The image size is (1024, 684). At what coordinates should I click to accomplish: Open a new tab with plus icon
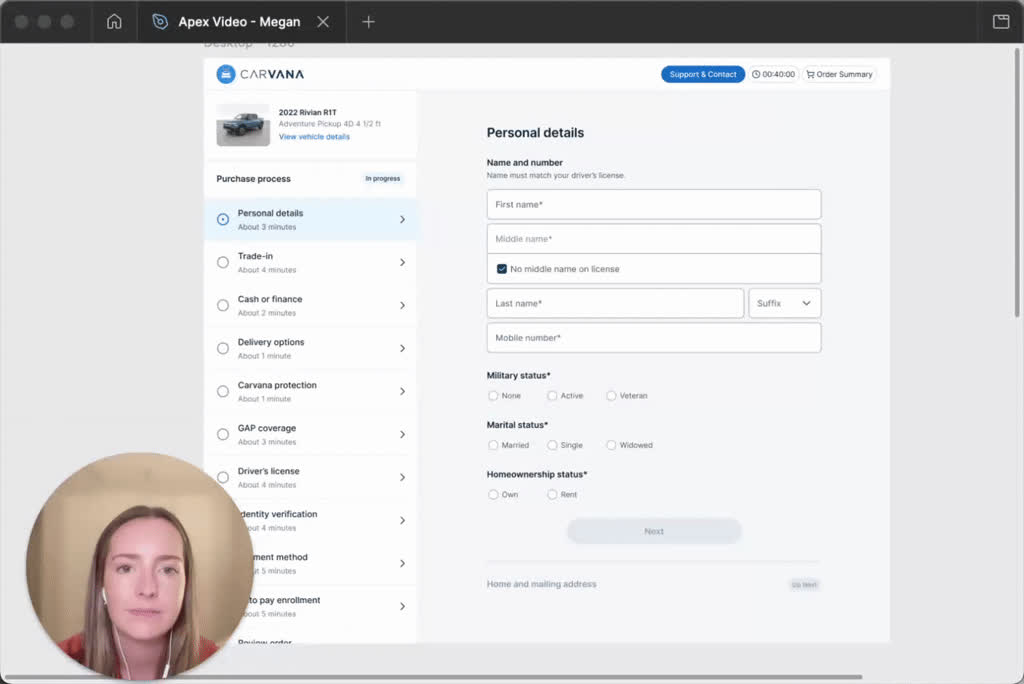pos(368,22)
